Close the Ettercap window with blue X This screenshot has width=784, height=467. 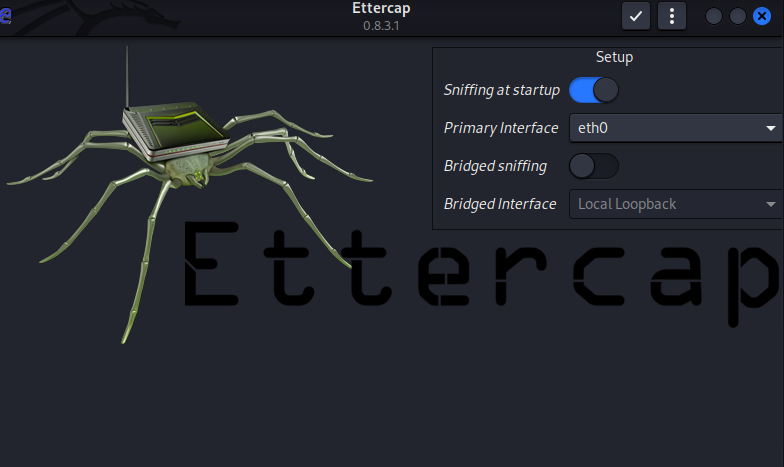coord(762,16)
